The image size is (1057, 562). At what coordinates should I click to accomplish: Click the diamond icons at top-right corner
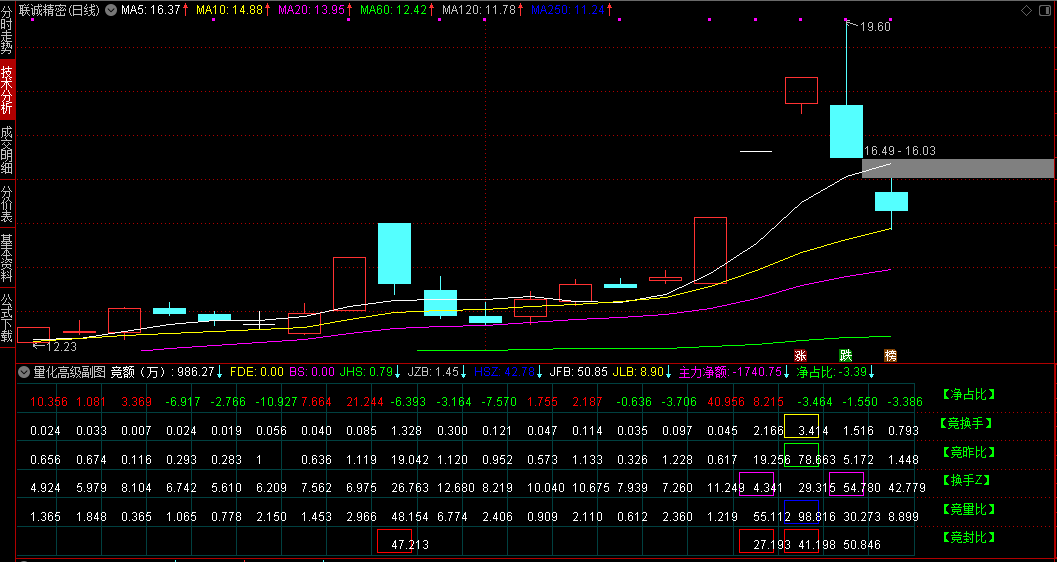point(1035,10)
